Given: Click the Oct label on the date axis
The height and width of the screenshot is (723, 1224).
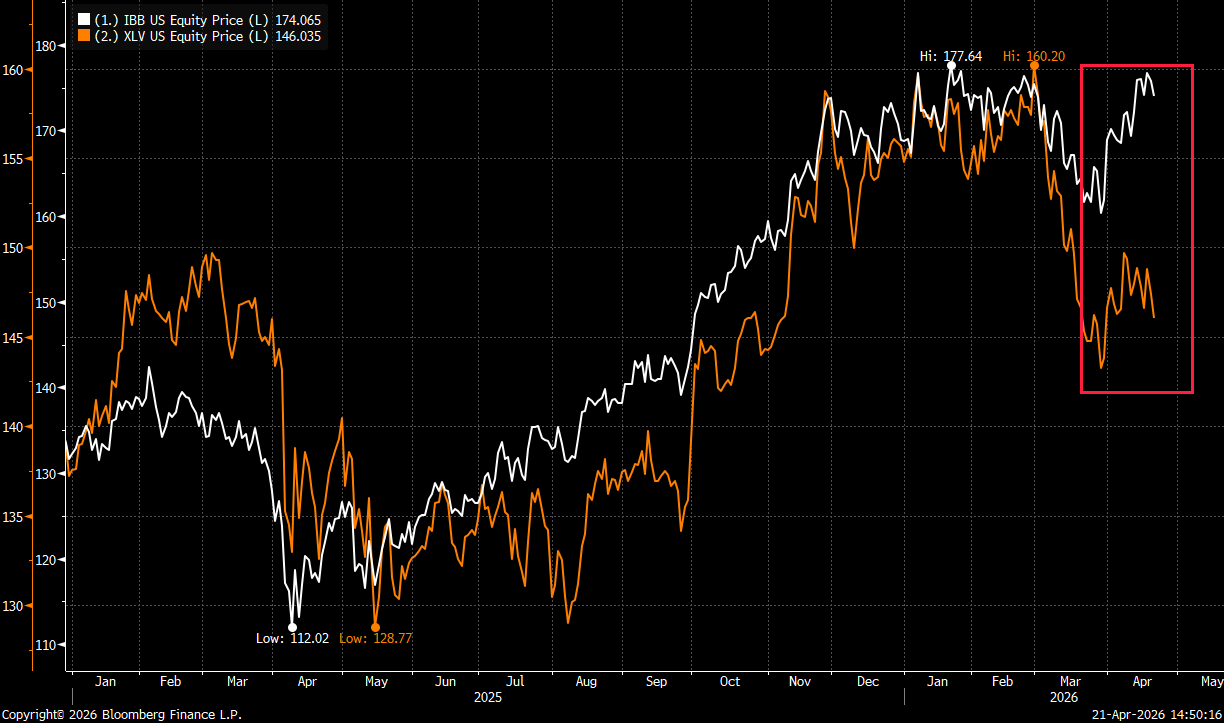Looking at the screenshot, I should point(729,682).
